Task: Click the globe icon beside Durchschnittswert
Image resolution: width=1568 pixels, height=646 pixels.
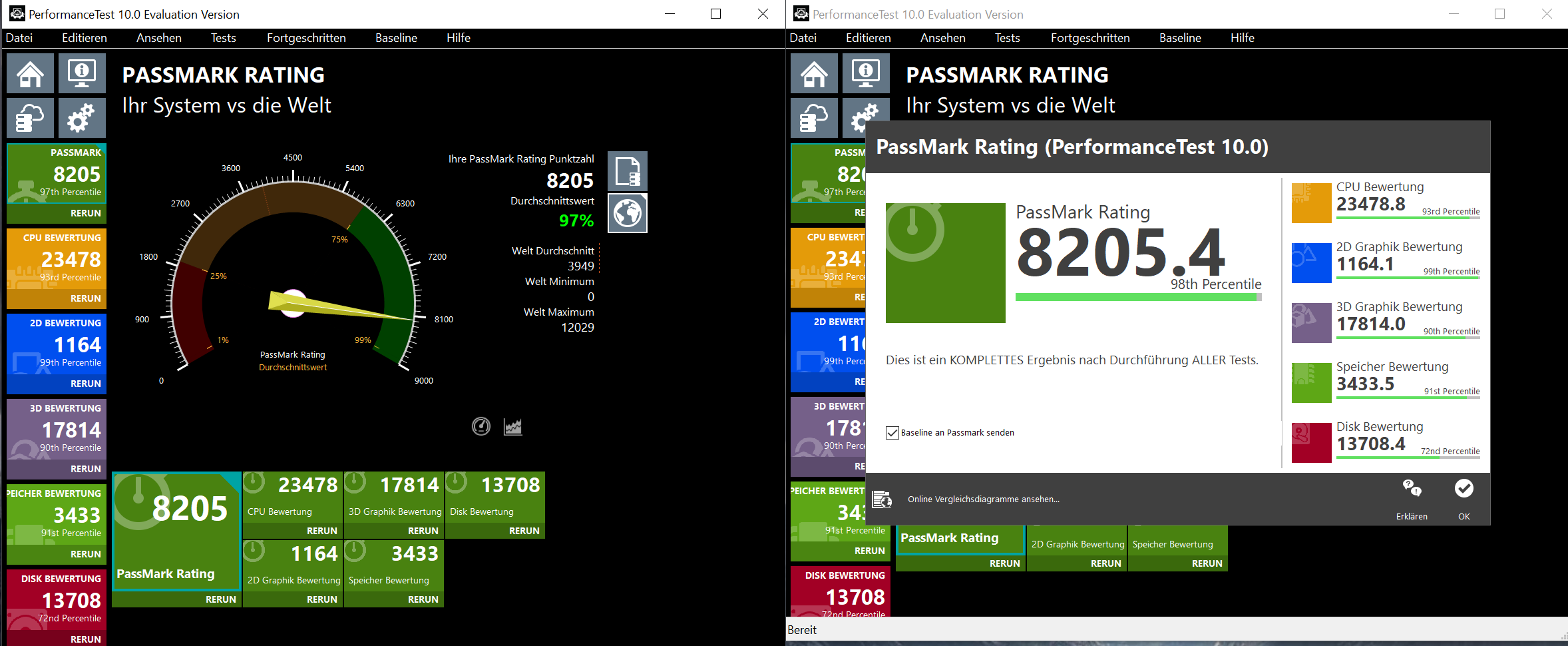Action: pyautogui.click(x=627, y=213)
